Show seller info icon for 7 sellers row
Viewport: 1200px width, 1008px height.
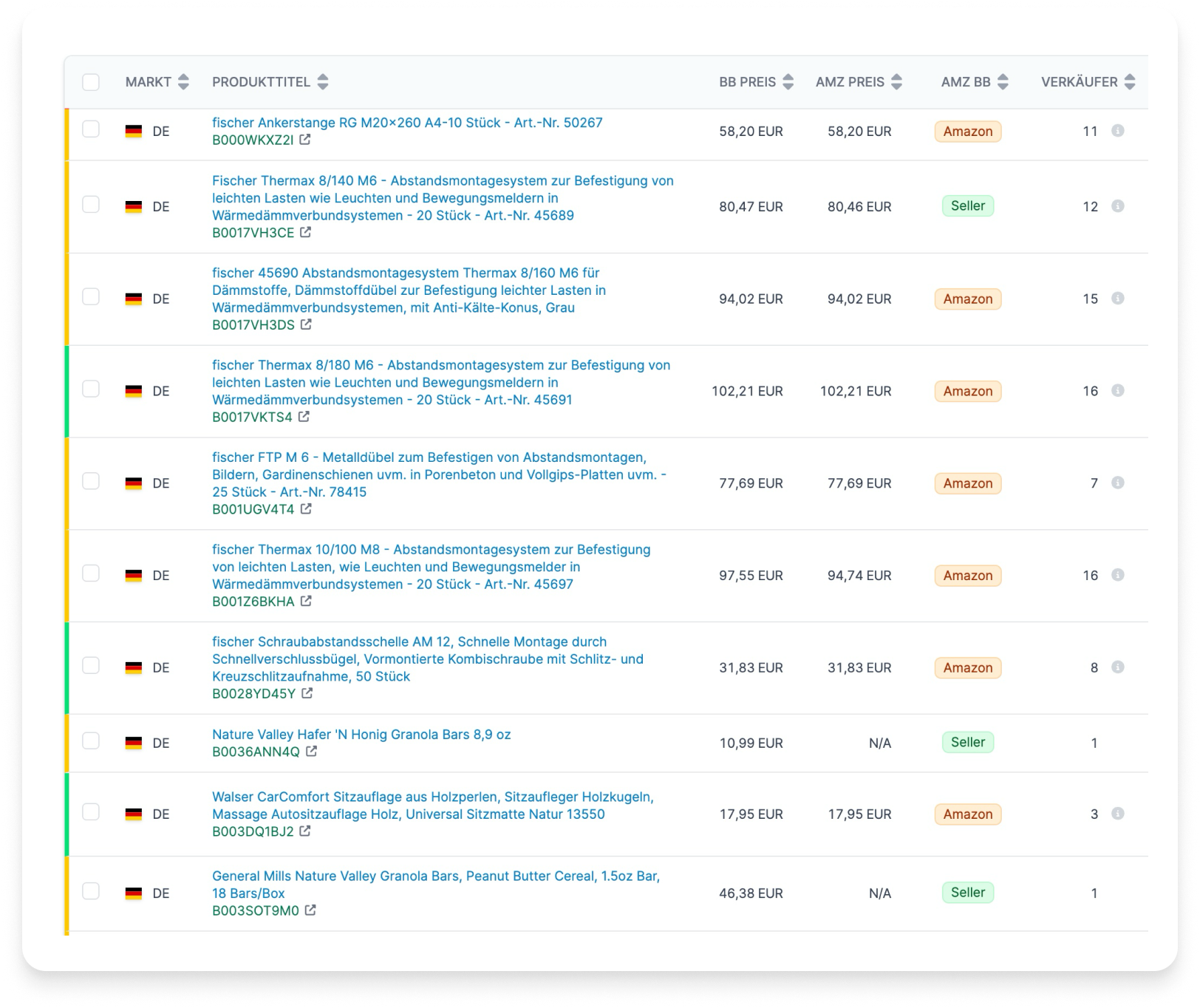tap(1118, 483)
